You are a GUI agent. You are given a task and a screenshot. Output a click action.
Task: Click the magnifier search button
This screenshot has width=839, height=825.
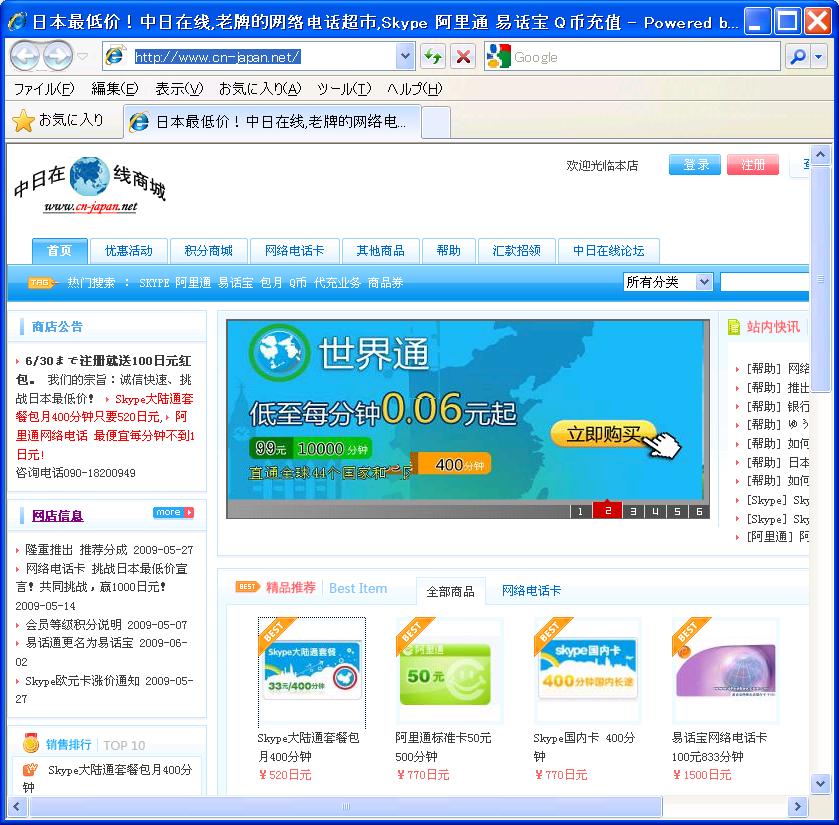point(797,56)
